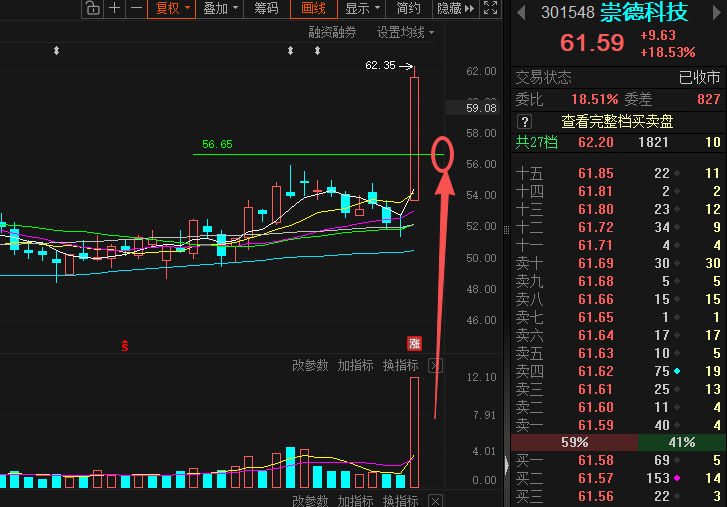Screen dimensions: 727x507
Task: Open the 设置均线 dropdown
Action: [x=405, y=32]
